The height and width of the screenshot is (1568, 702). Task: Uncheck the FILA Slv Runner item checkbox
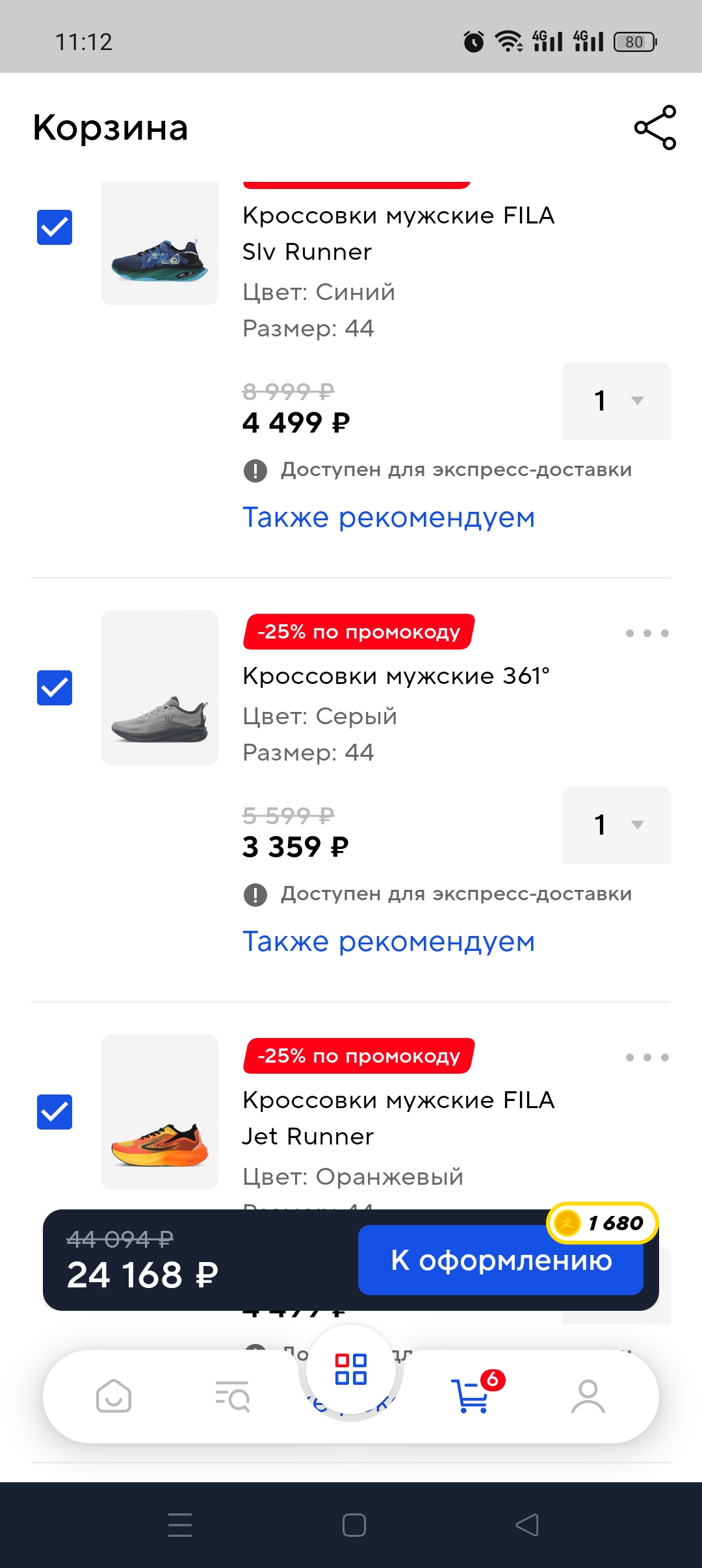point(55,227)
